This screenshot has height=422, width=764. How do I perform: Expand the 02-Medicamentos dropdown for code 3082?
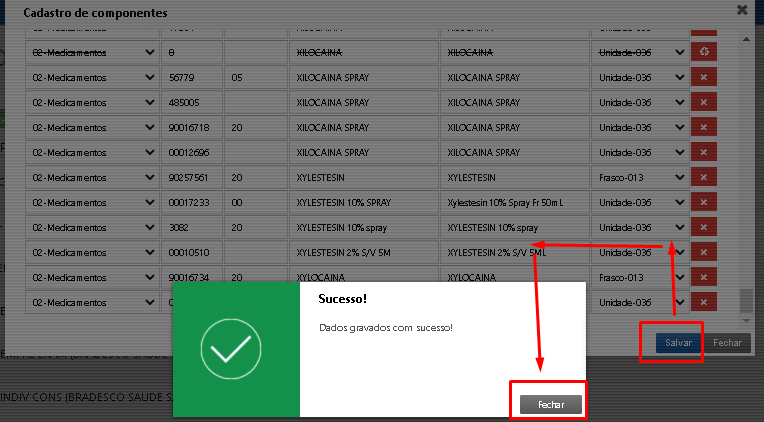[x=92, y=228]
